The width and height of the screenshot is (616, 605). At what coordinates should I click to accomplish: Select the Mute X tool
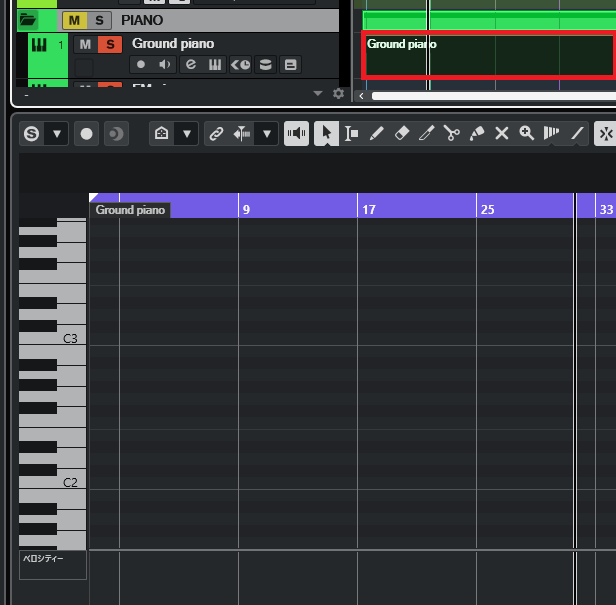click(x=502, y=134)
